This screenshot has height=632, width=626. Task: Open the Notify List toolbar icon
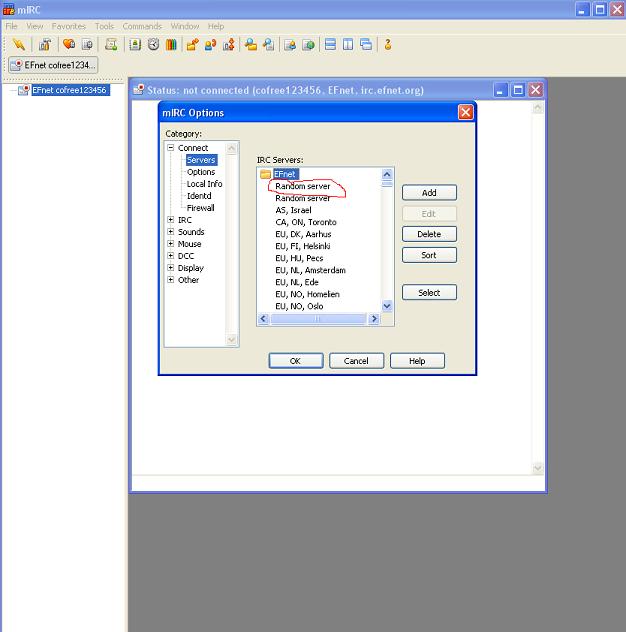(290, 44)
